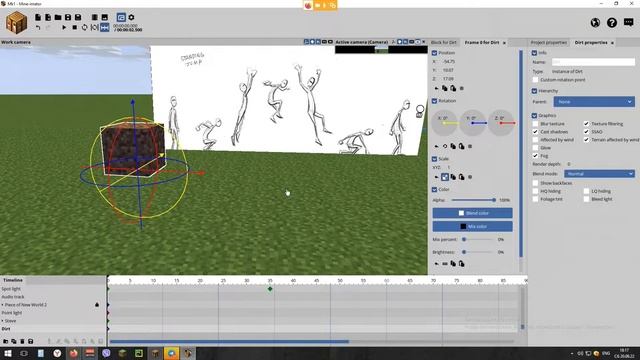Image resolution: width=640 pixels, height=360 pixels.
Task: Click the Mix color button
Action: 472,227
